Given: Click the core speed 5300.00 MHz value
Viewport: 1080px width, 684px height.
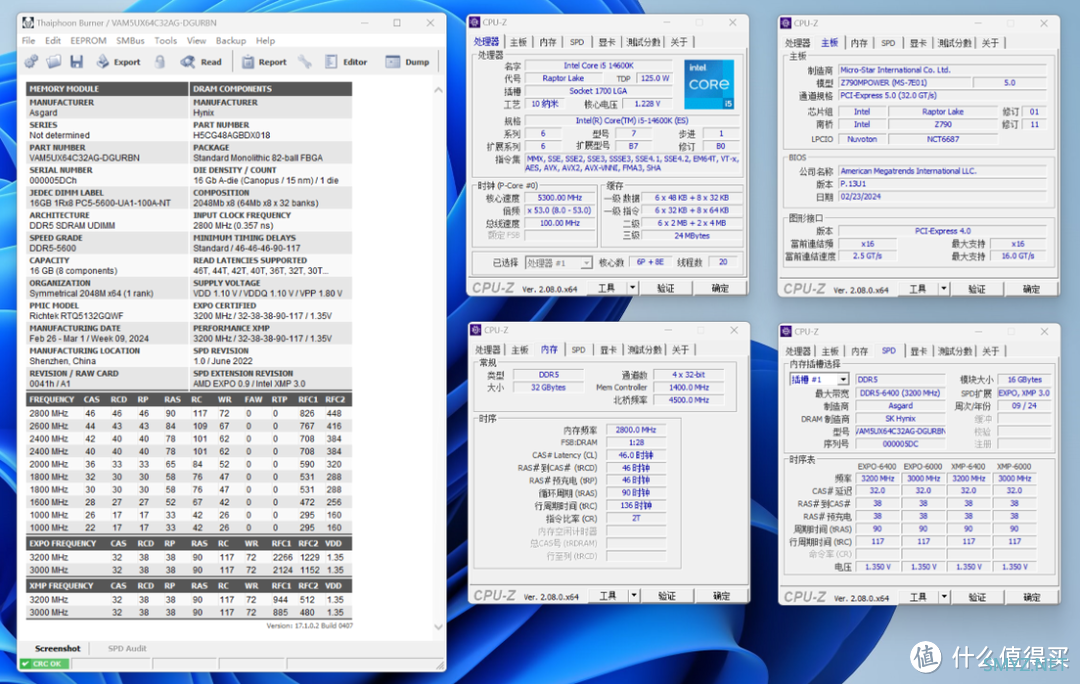Looking at the screenshot, I should (x=560, y=198).
